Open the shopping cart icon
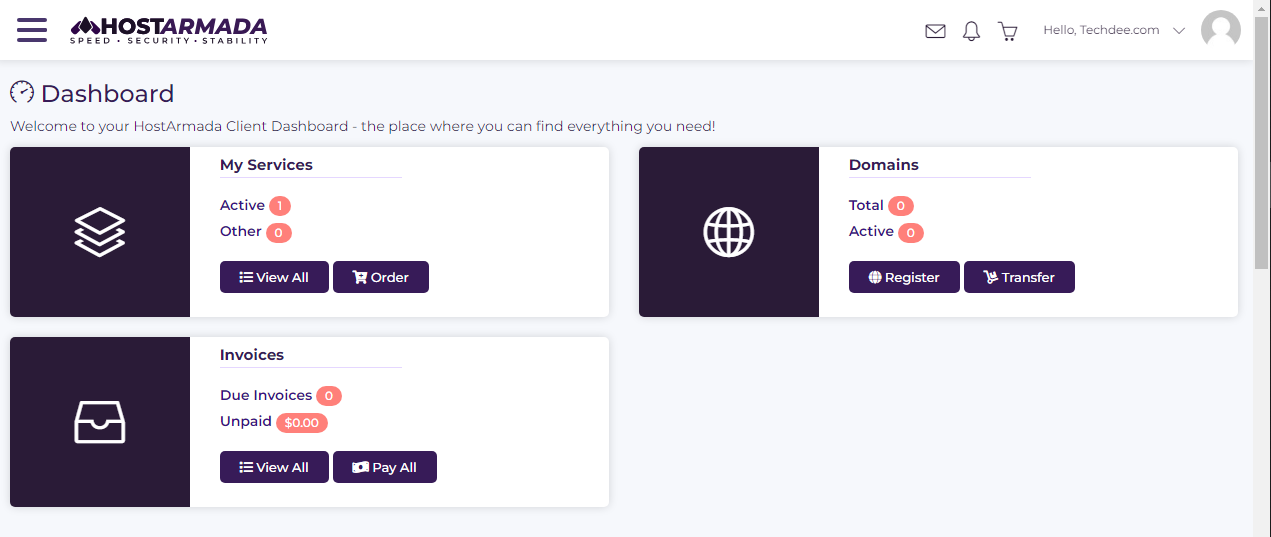Viewport: 1271px width, 537px height. 1007,31
